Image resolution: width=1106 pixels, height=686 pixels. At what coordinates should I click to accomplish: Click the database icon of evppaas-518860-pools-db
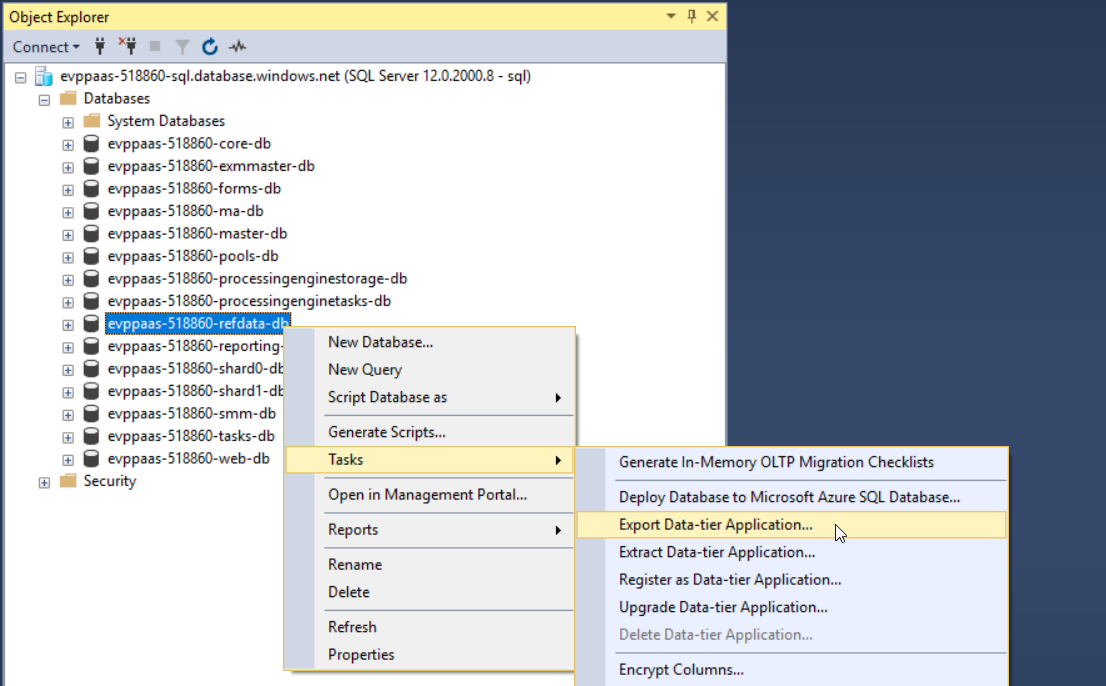pyautogui.click(x=91, y=256)
